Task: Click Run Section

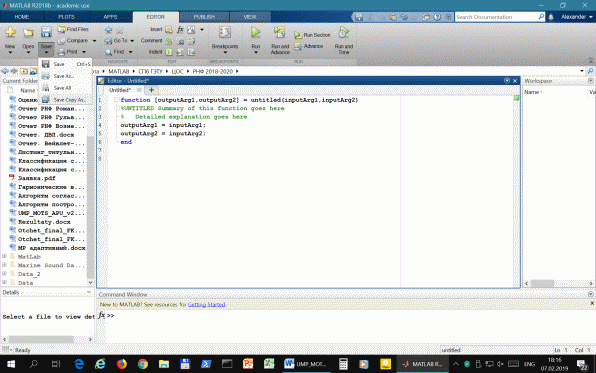Action: coord(312,35)
